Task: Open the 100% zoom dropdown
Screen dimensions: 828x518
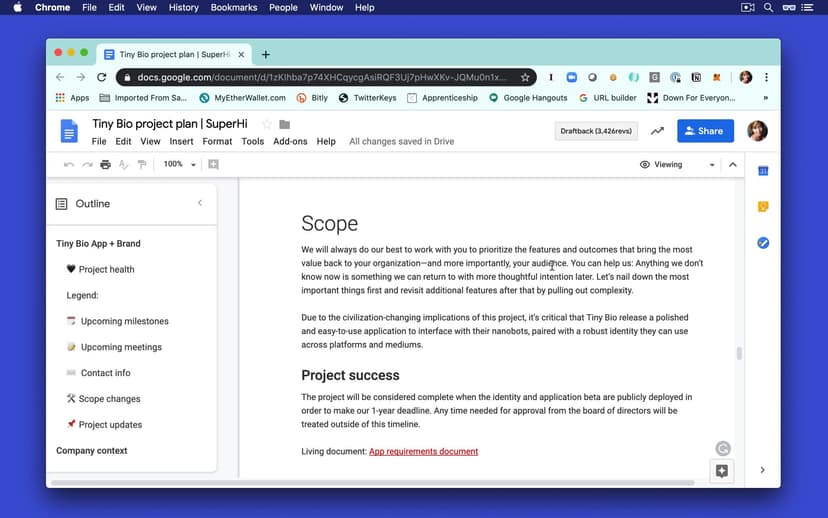Action: 180,164
